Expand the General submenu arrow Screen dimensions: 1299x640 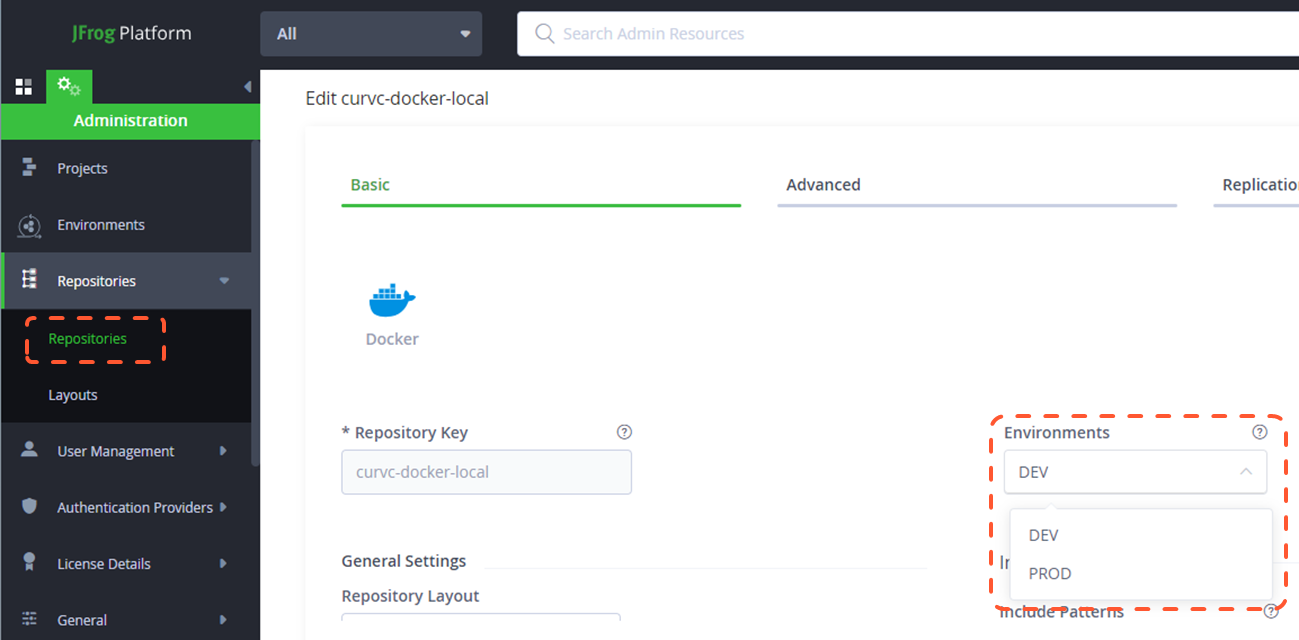pyautogui.click(x=223, y=620)
